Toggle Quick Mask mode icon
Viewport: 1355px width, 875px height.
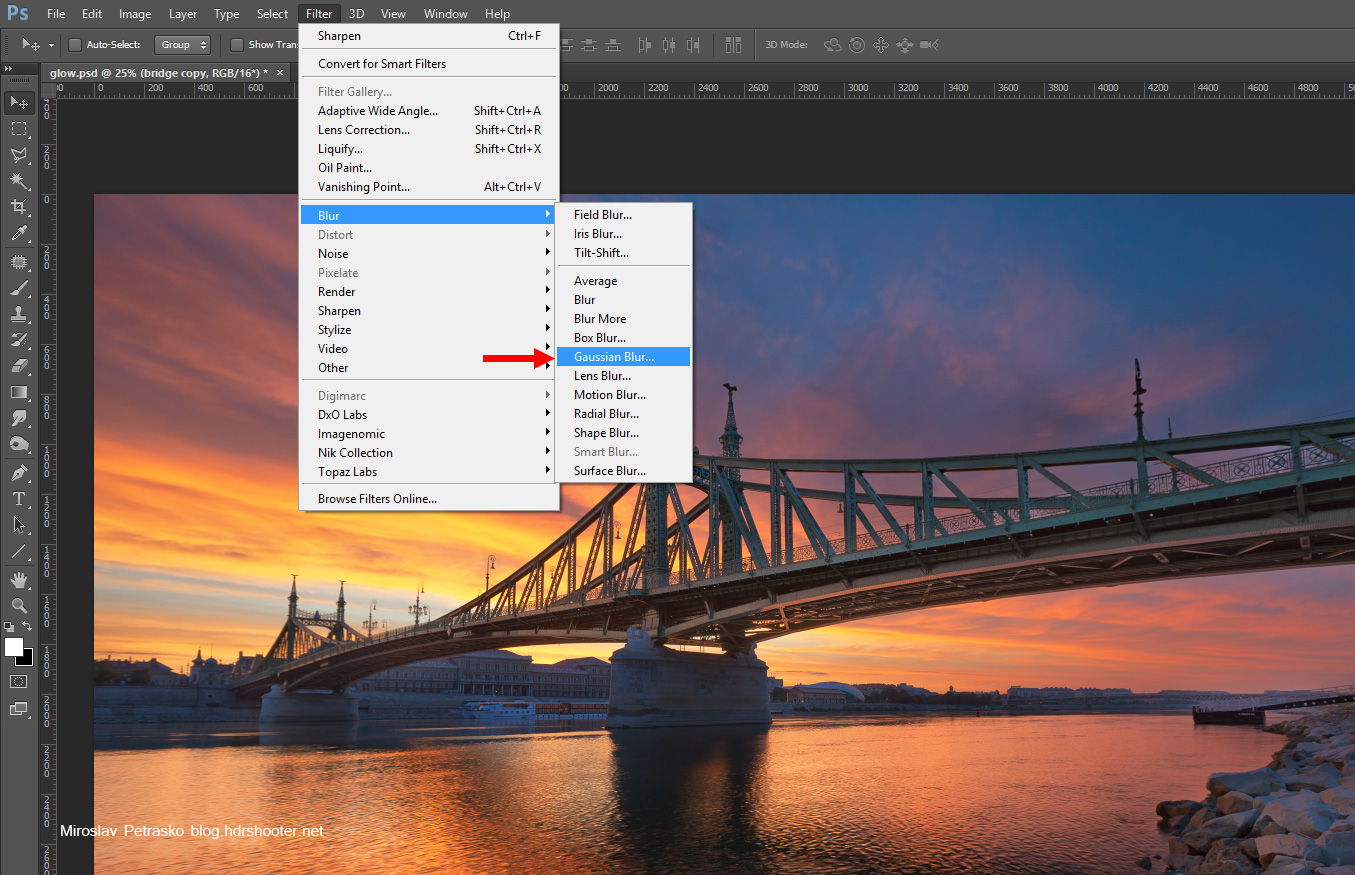pyautogui.click(x=19, y=681)
